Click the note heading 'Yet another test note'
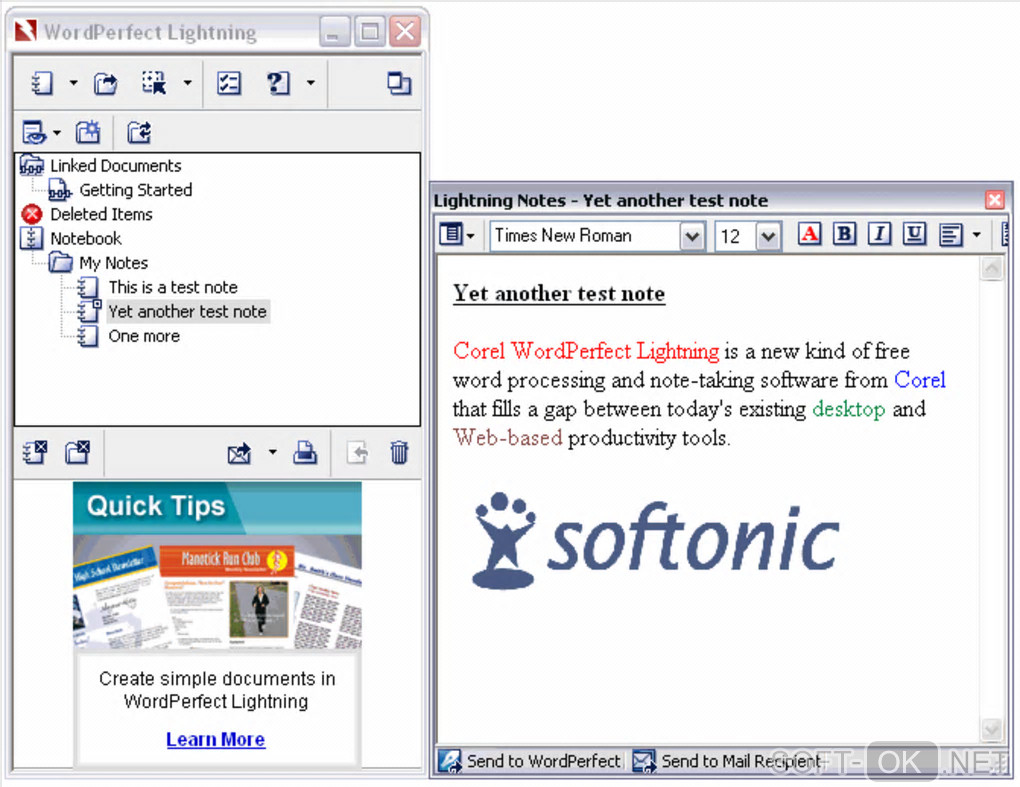The width and height of the screenshot is (1020, 787). pyautogui.click(x=559, y=293)
